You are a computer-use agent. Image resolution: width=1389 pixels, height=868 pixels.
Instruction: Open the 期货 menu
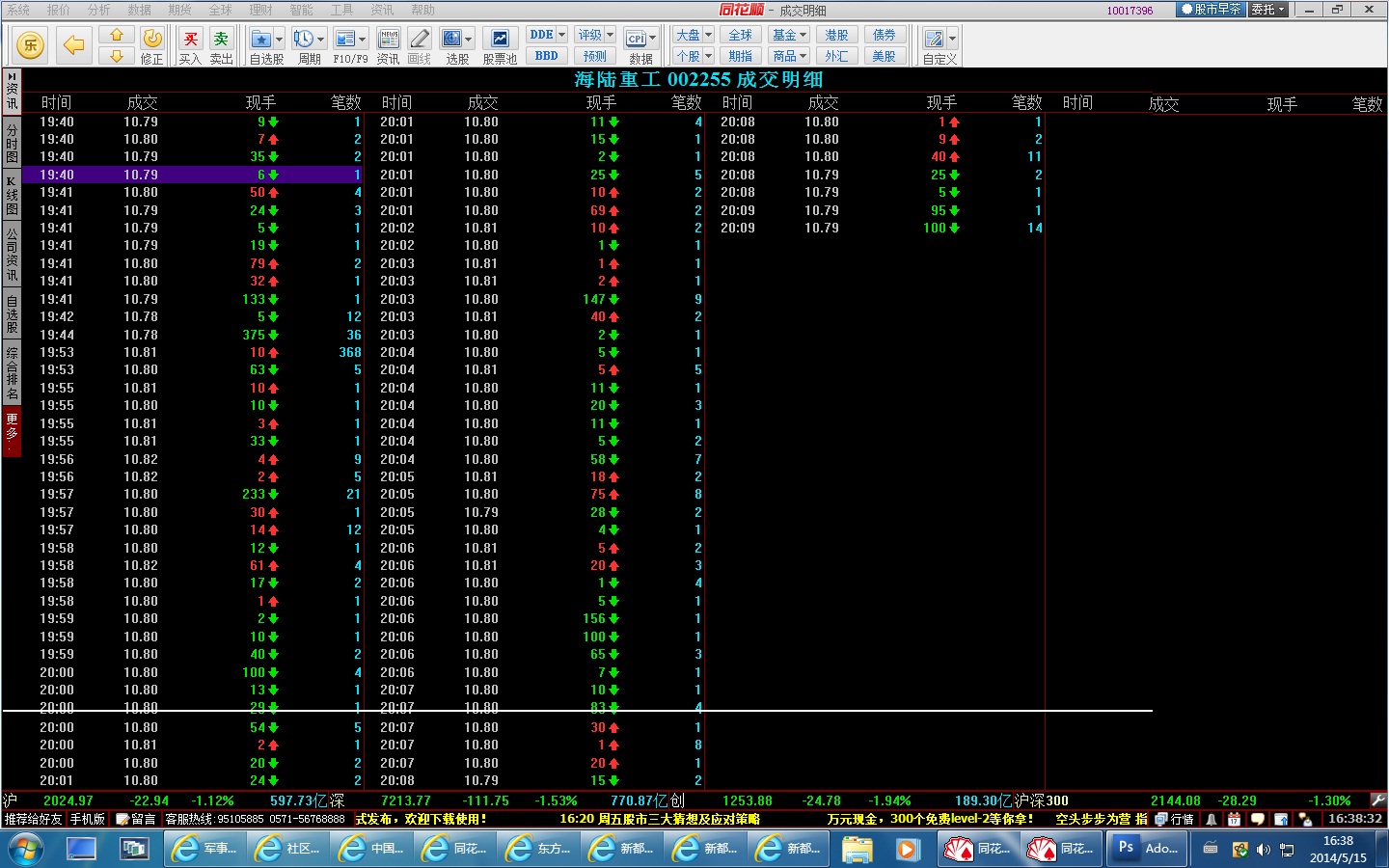[179, 10]
